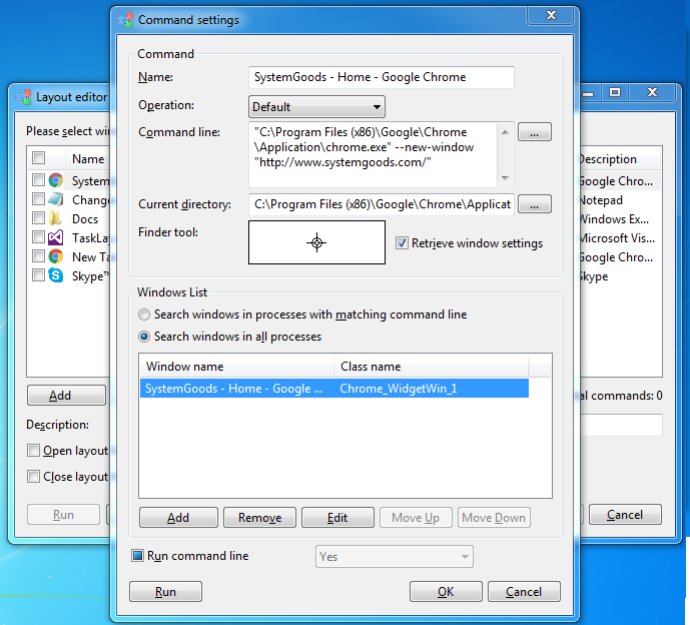The width and height of the screenshot is (690, 625).
Task: Click the Add button under Windows List
Action: coord(178,518)
